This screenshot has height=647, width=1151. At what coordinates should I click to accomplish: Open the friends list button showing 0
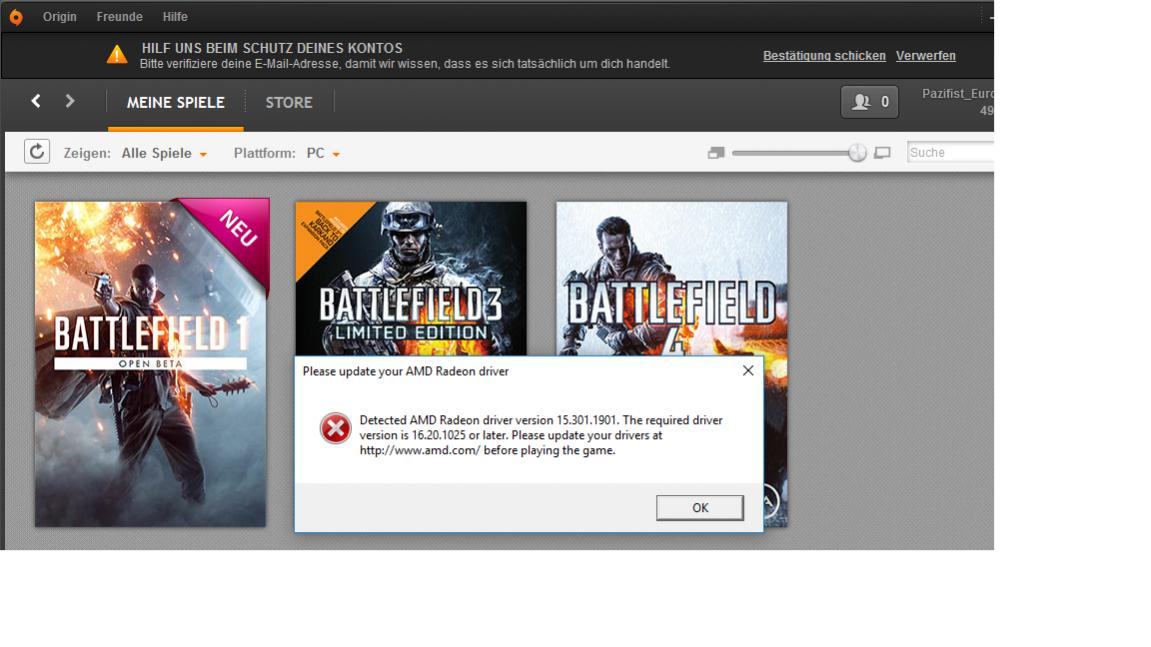(869, 102)
